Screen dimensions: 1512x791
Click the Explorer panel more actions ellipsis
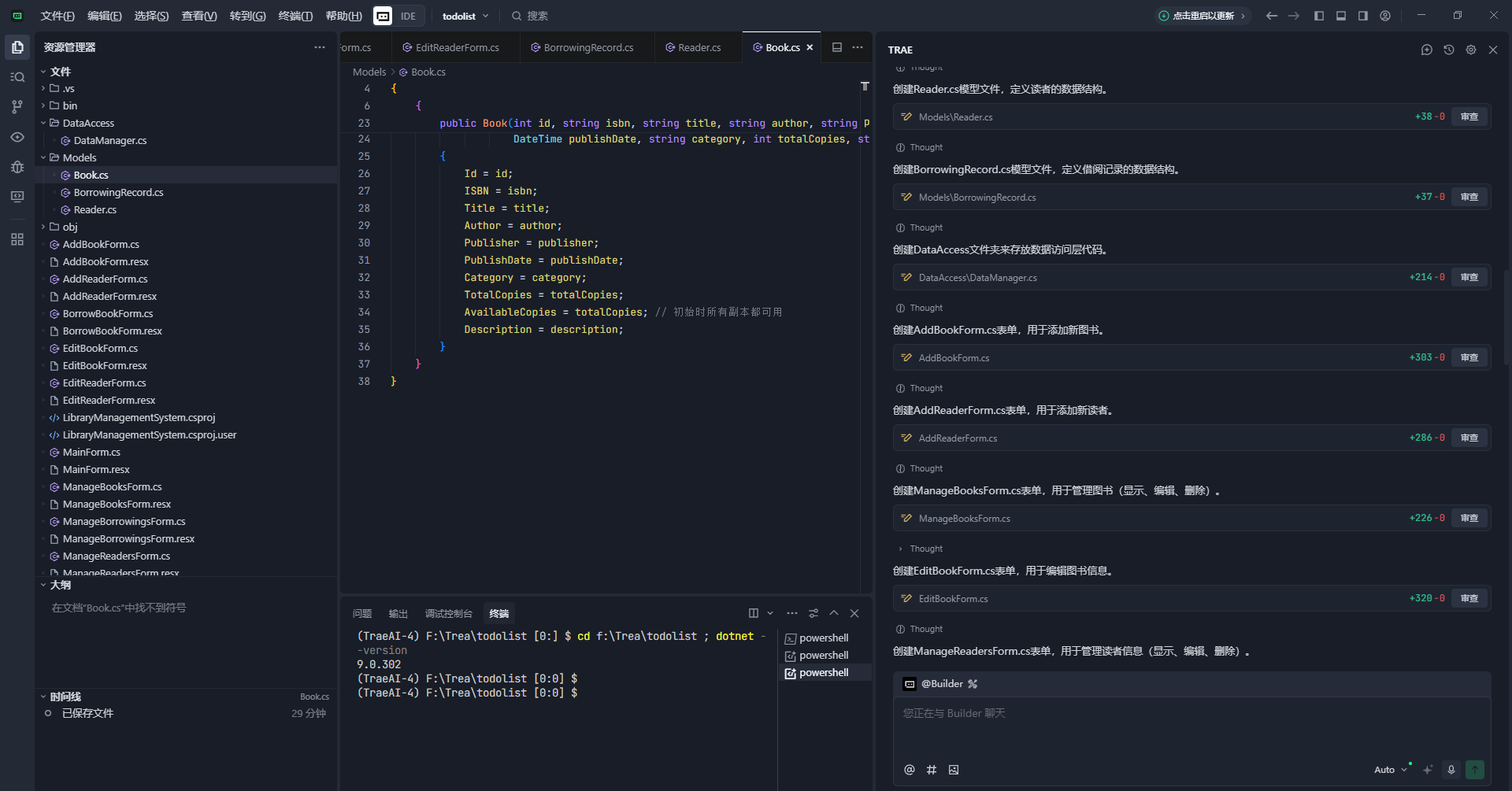pyautogui.click(x=319, y=47)
